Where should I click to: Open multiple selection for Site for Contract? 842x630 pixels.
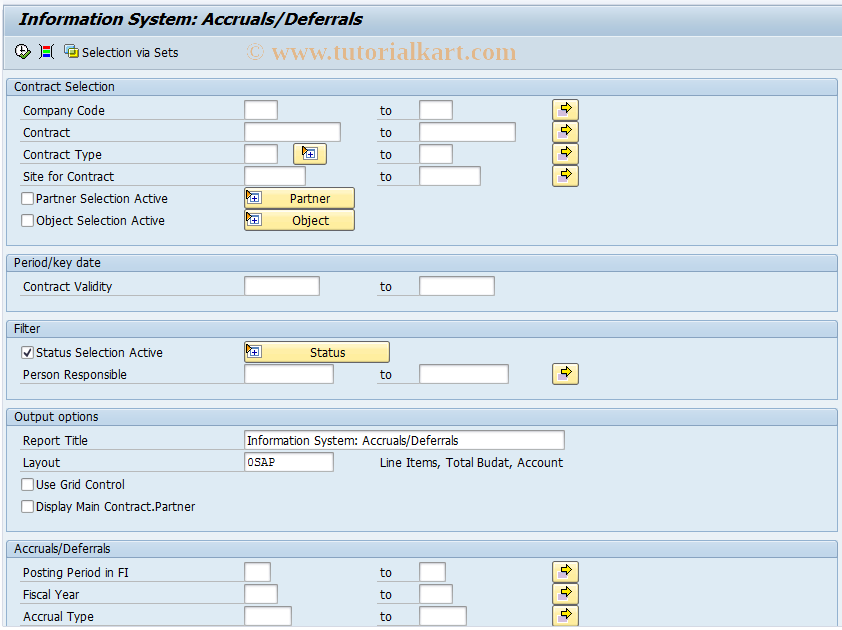(x=565, y=176)
